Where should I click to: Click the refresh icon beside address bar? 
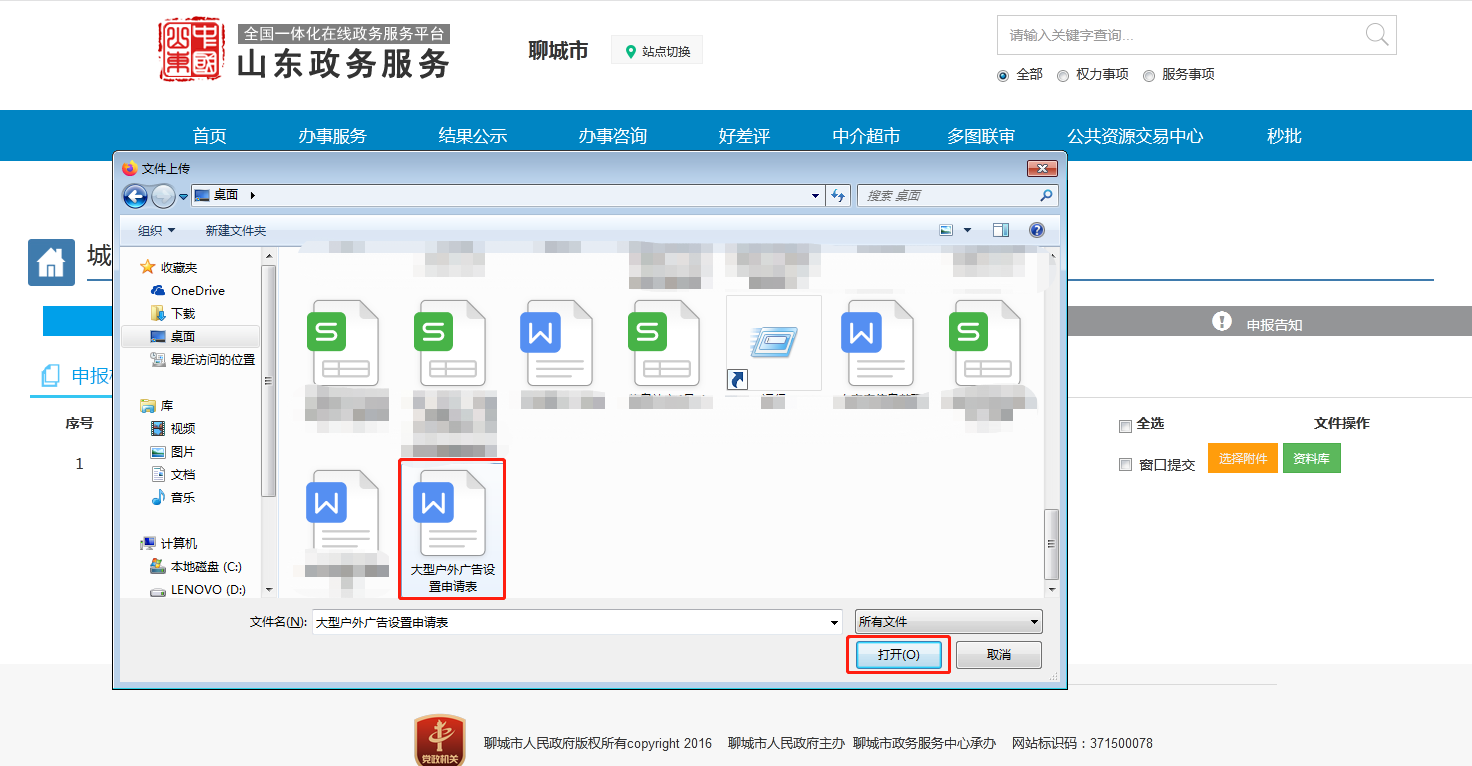point(839,196)
